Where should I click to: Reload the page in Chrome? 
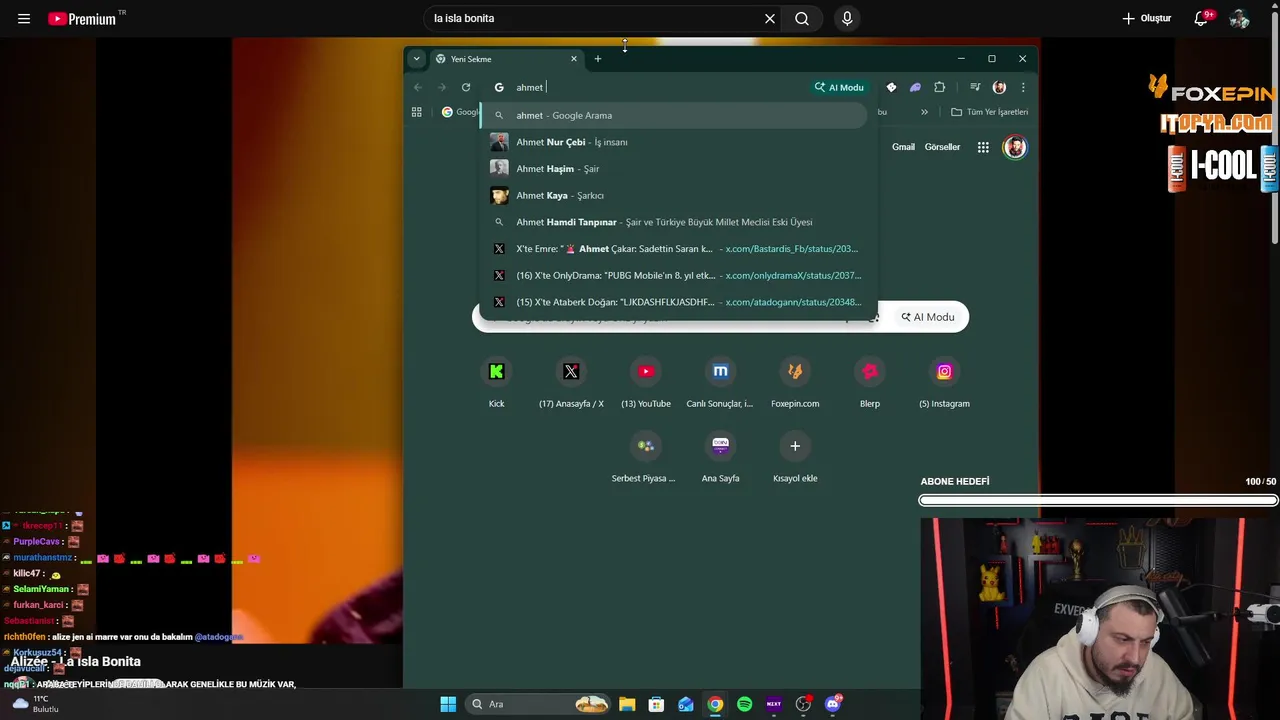(x=466, y=87)
